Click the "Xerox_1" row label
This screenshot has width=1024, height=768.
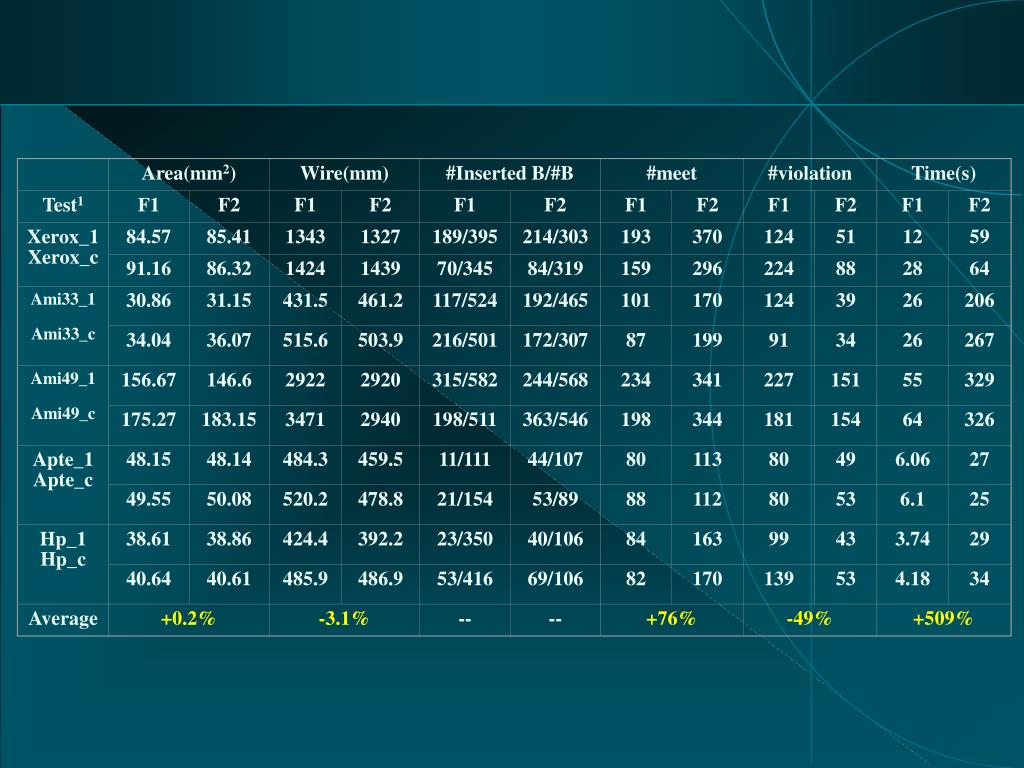click(63, 236)
